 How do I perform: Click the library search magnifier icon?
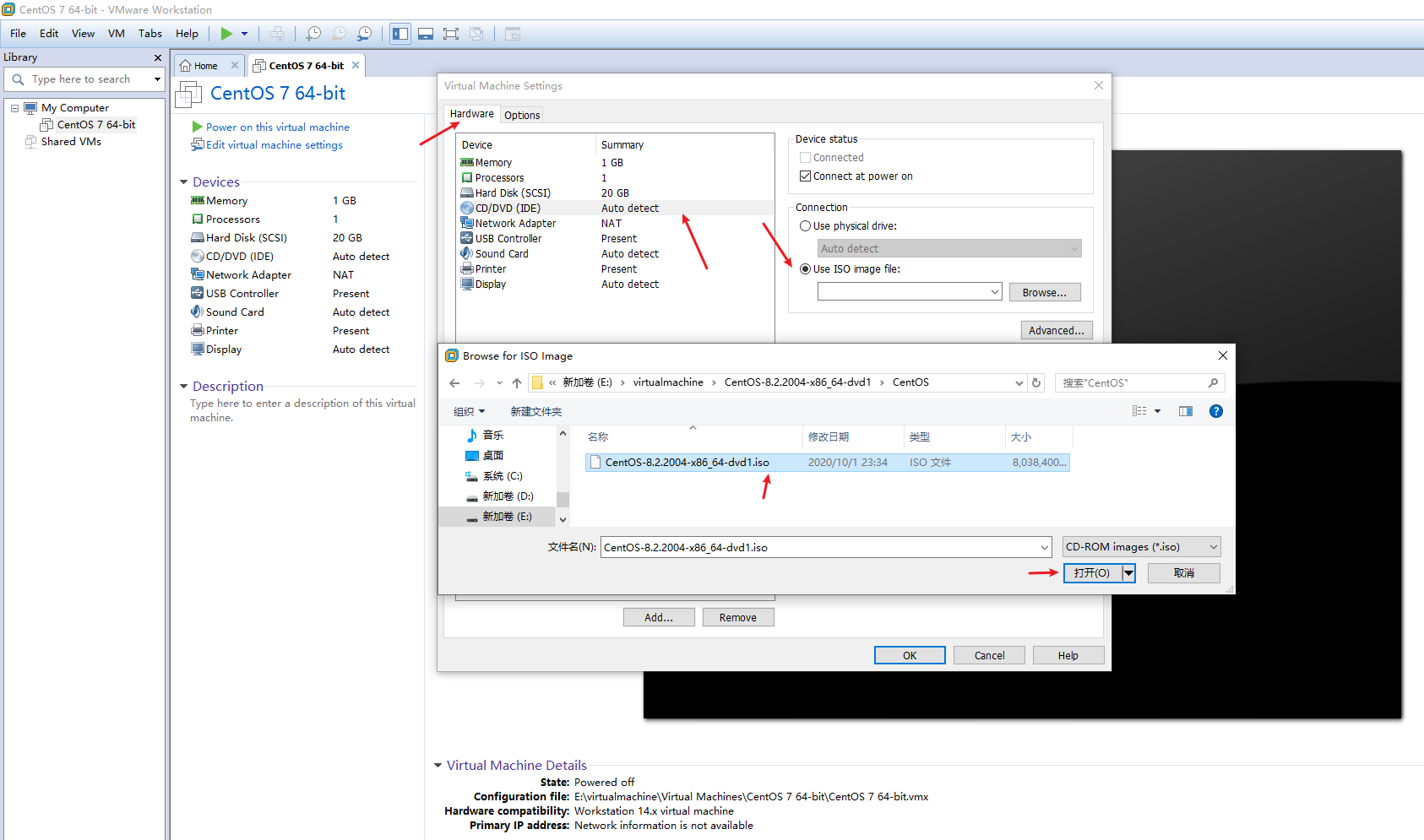coord(18,79)
